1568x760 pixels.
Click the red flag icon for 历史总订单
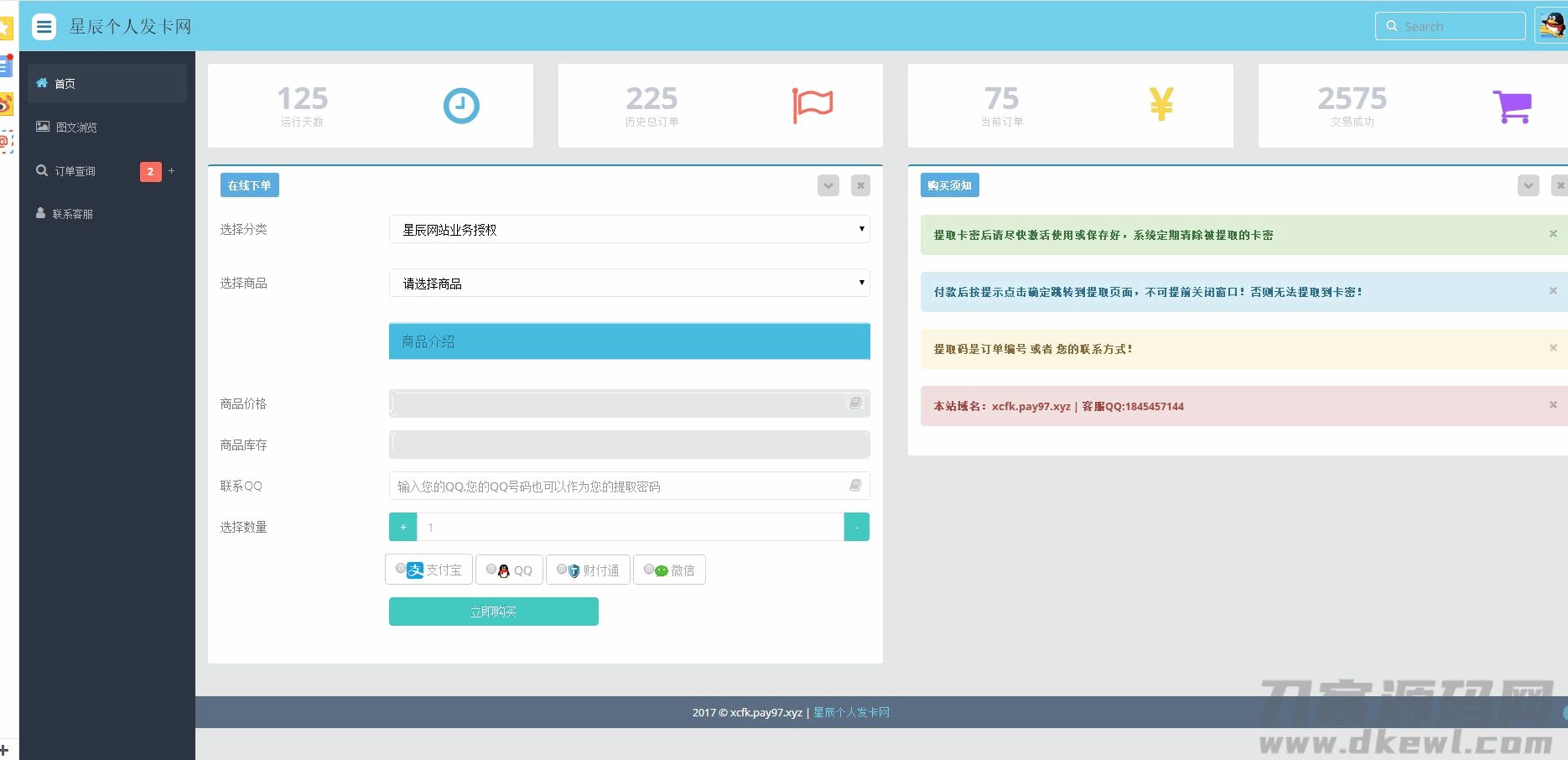pos(812,106)
